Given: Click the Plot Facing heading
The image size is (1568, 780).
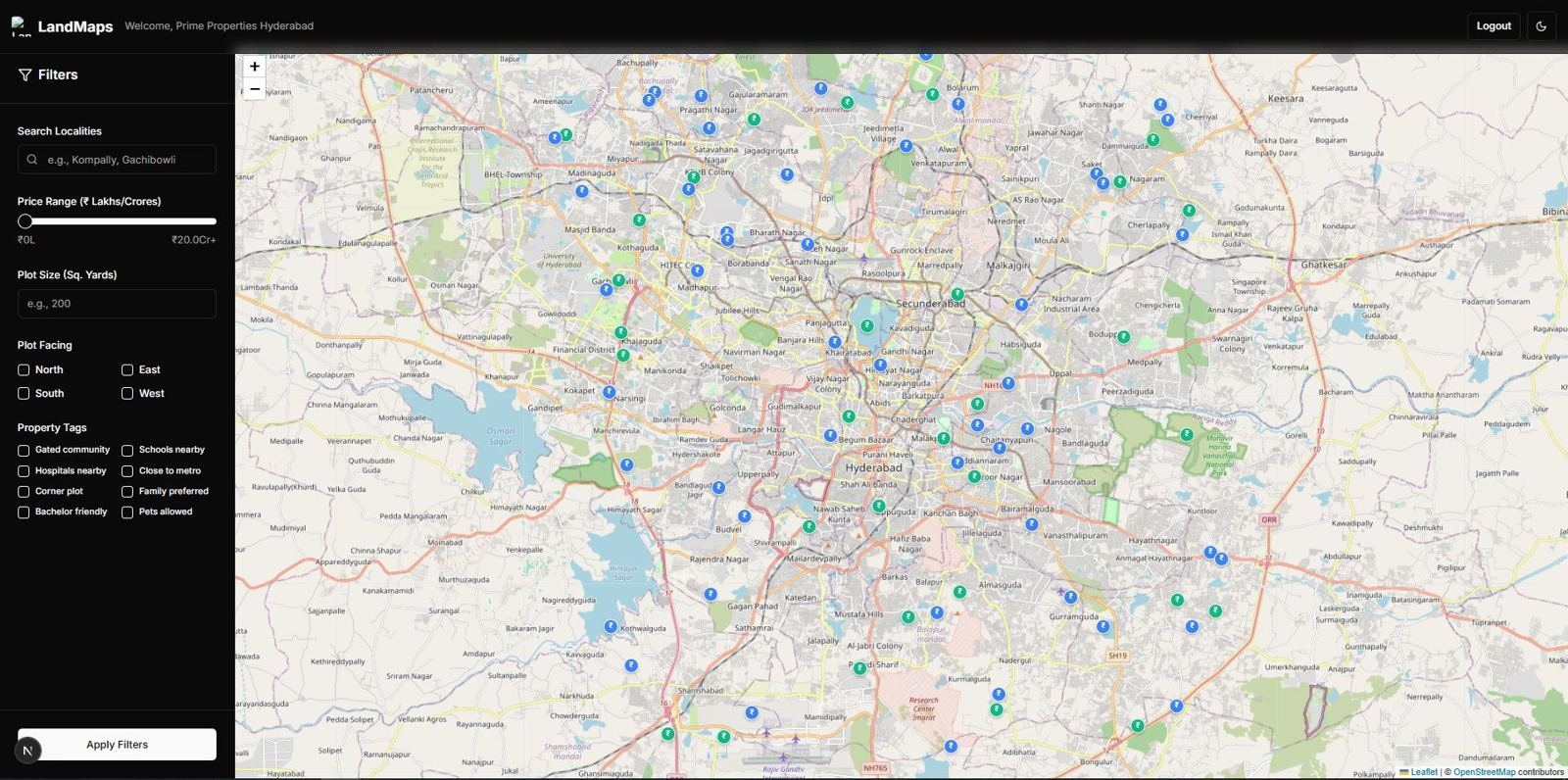Looking at the screenshot, I should [45, 346].
